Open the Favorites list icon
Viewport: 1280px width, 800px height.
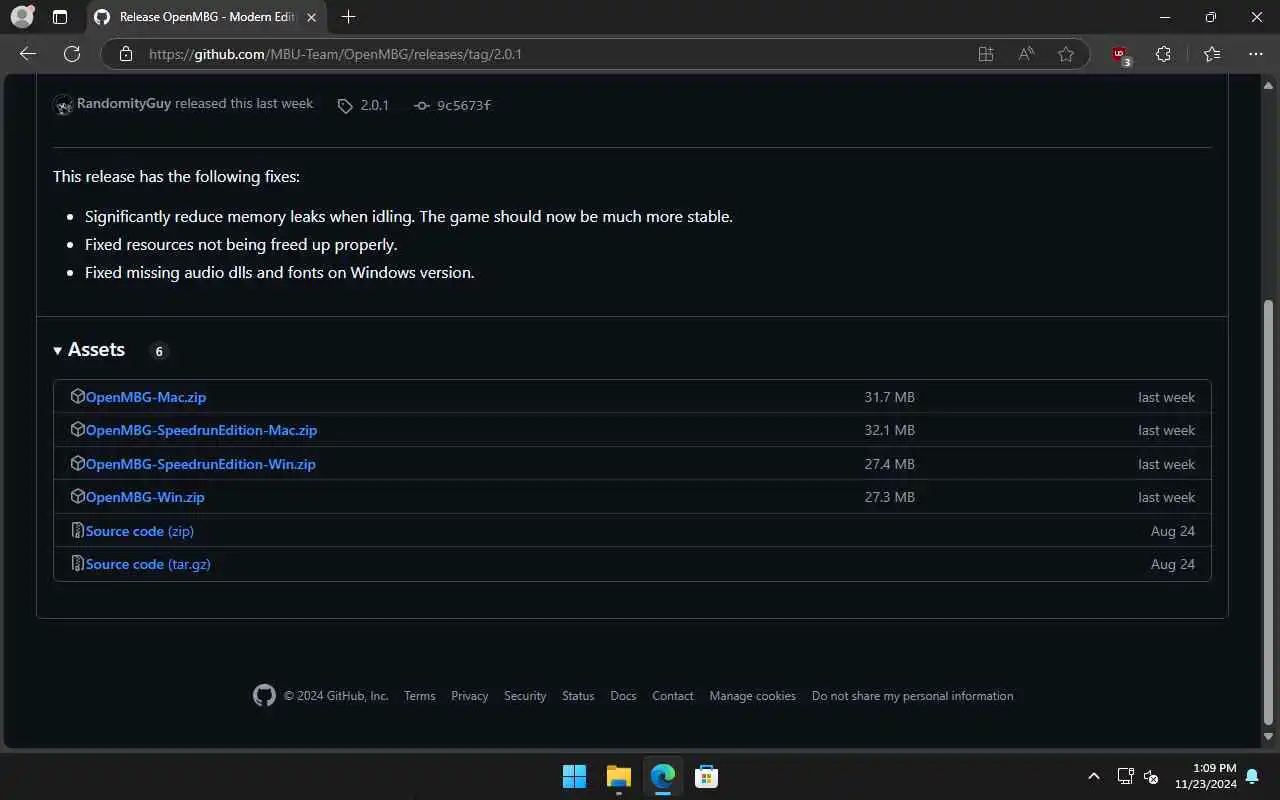1212,54
